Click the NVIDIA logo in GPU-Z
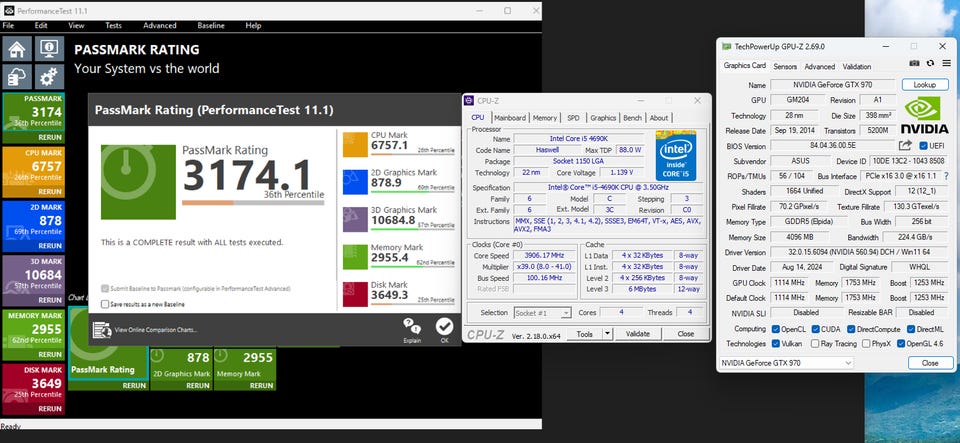This screenshot has width=960, height=443. pyautogui.click(x=924, y=114)
